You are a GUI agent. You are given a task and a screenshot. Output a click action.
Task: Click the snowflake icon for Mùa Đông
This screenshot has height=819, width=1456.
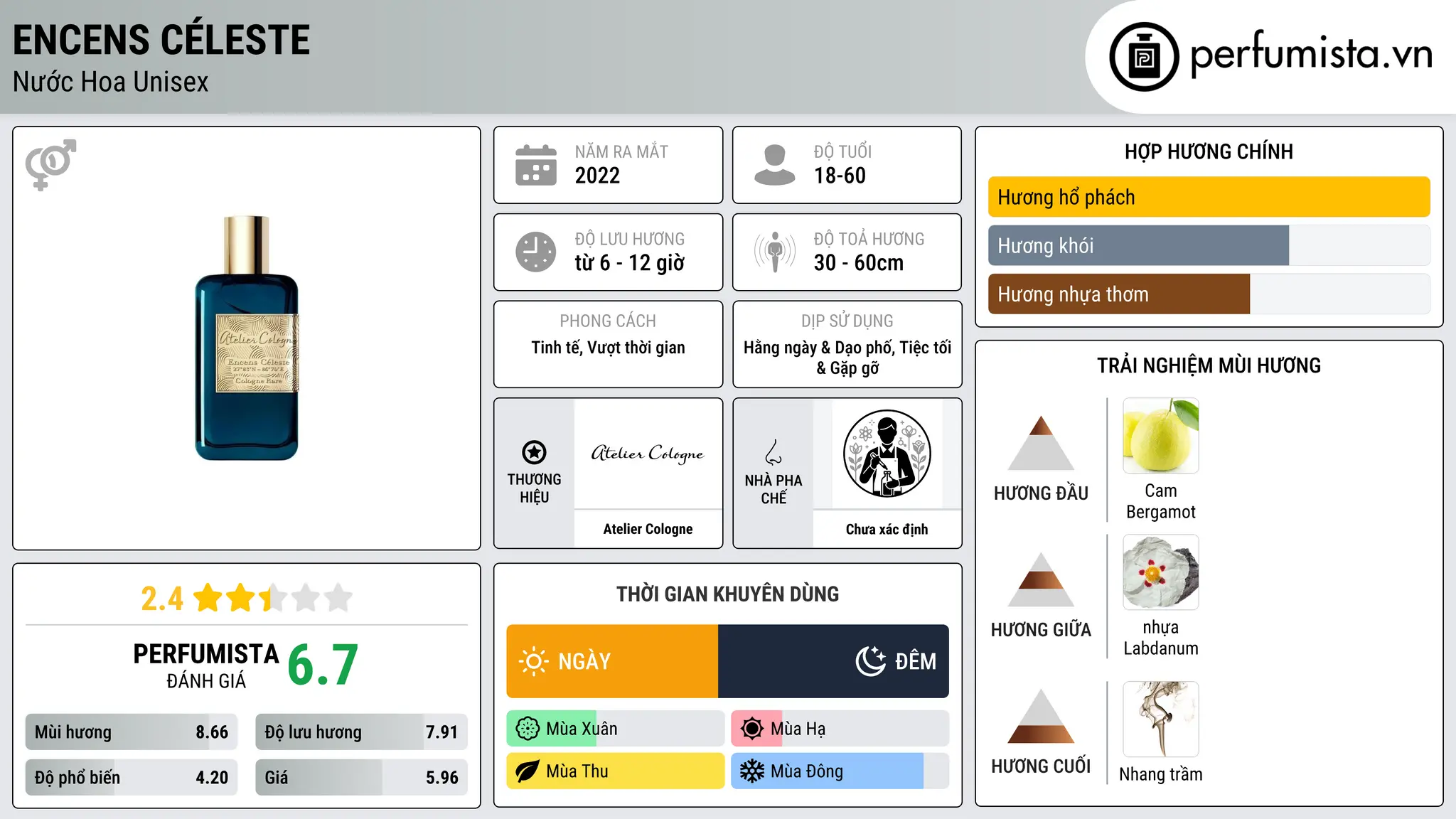752,771
